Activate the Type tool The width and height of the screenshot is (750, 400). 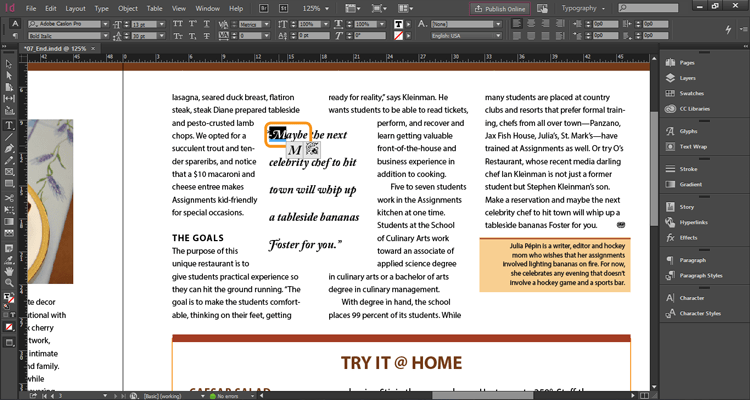coord(9,125)
